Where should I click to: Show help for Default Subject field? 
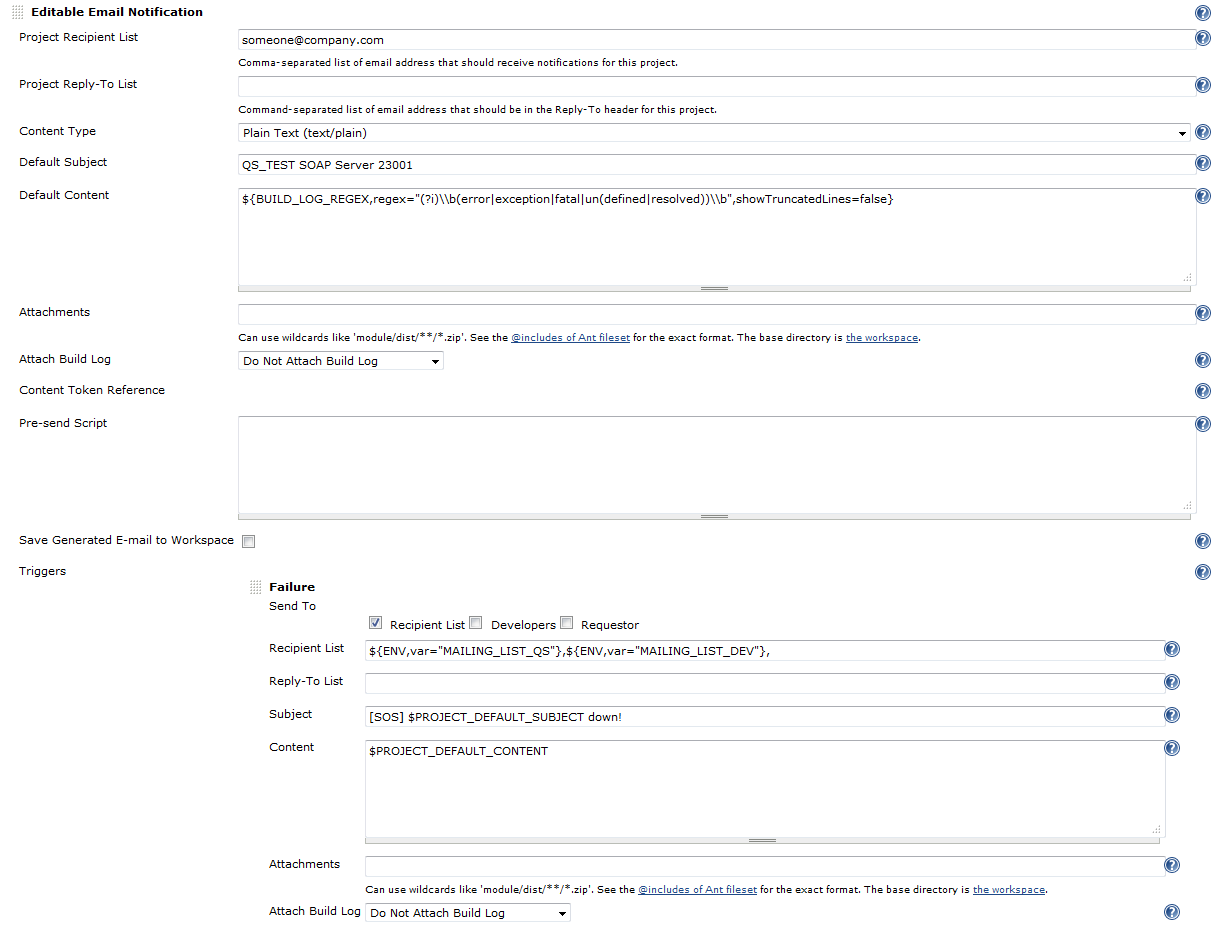1203,164
